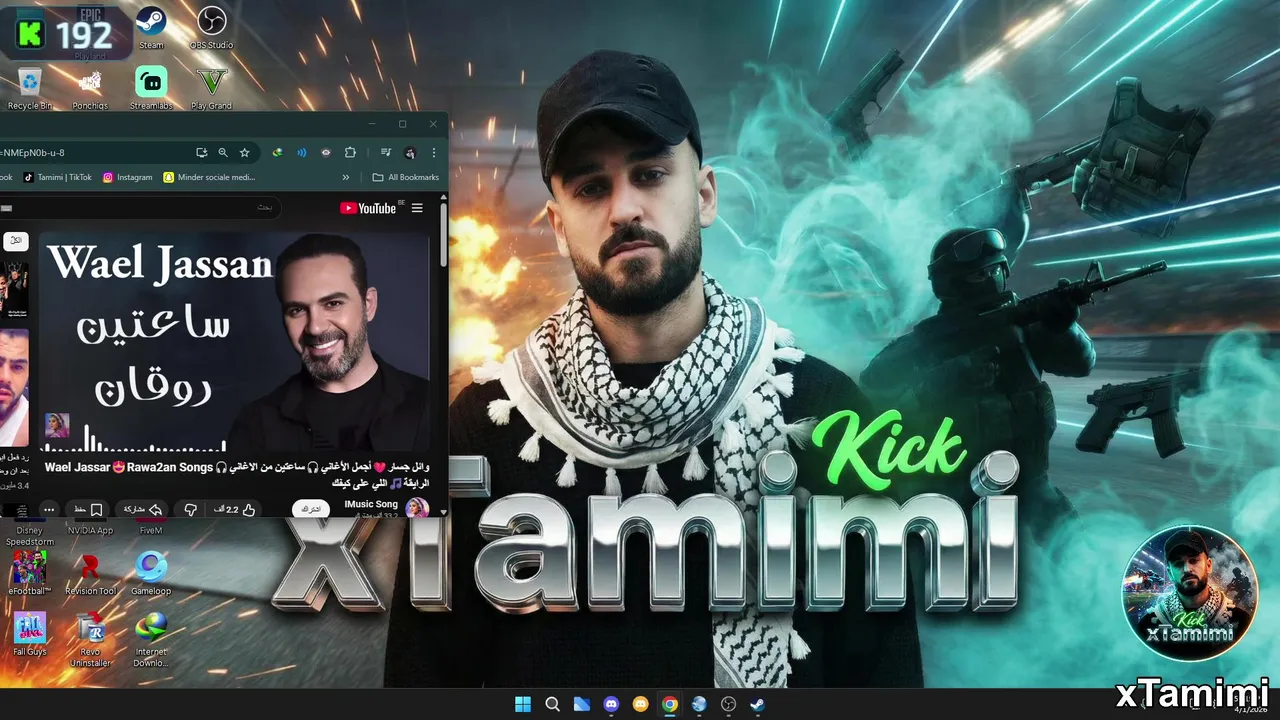The height and width of the screenshot is (720, 1280).
Task: Open the Windows Start menu
Action: [523, 704]
